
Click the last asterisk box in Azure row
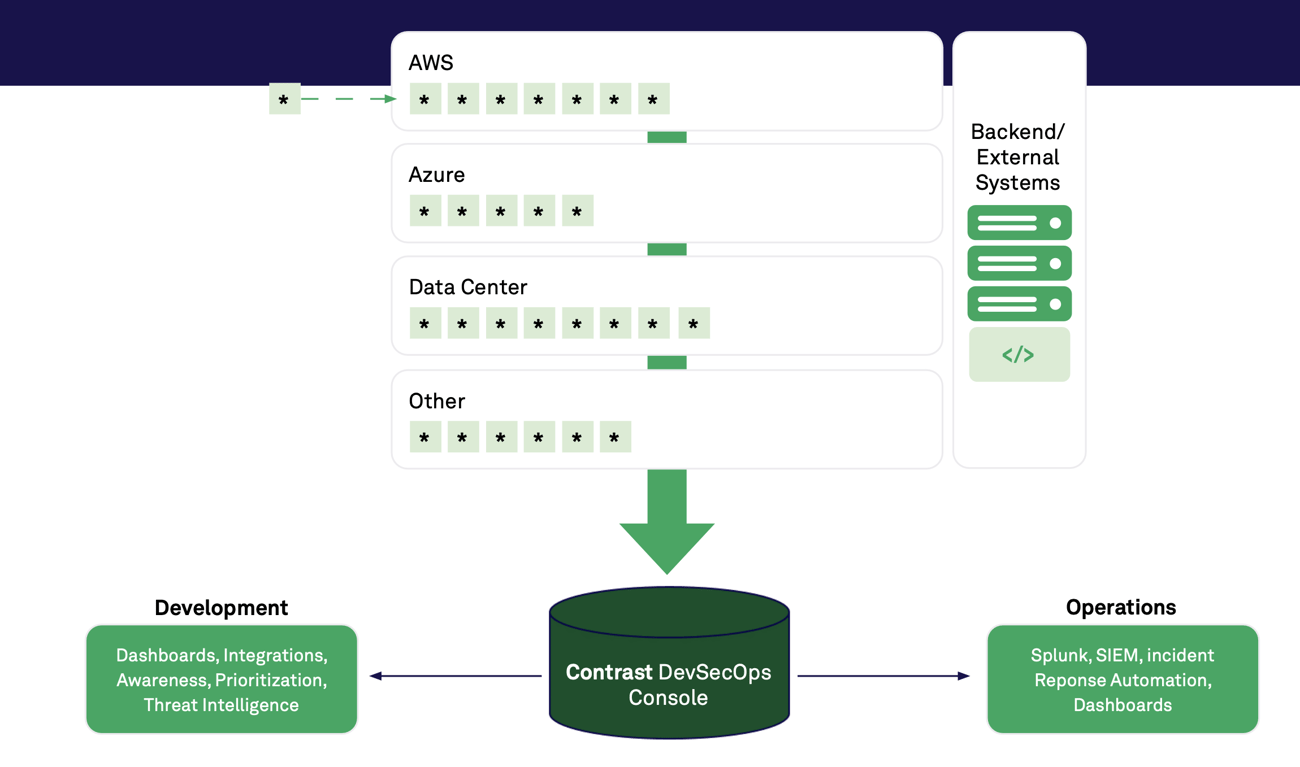coord(577,211)
